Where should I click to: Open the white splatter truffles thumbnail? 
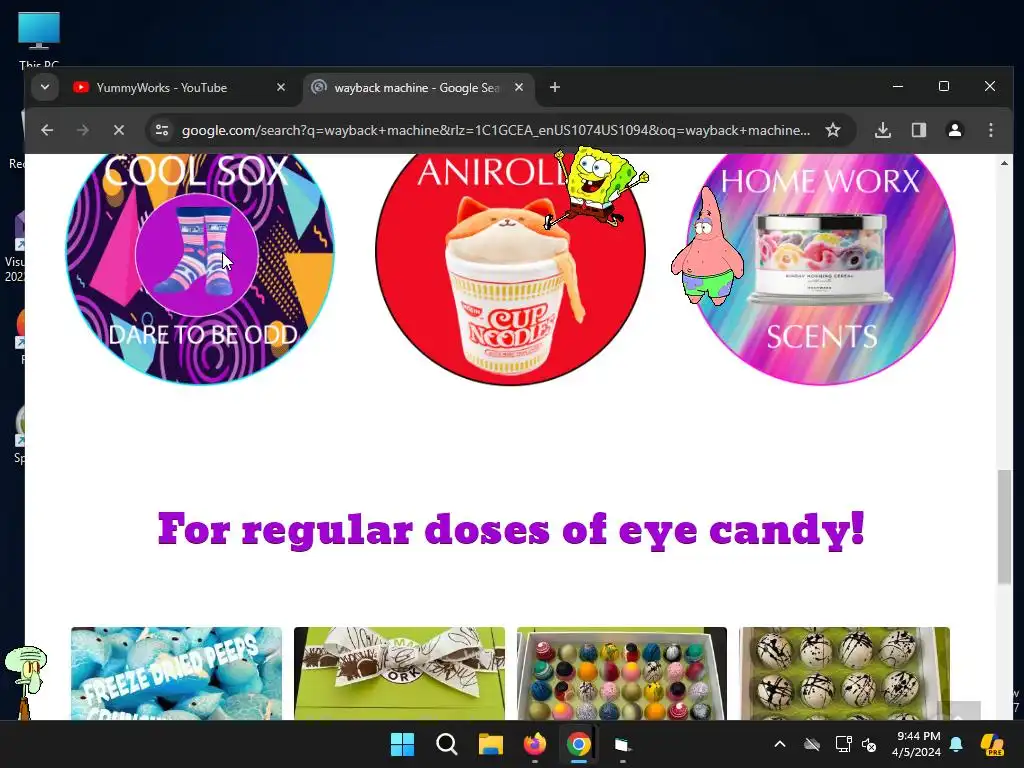[844, 673]
